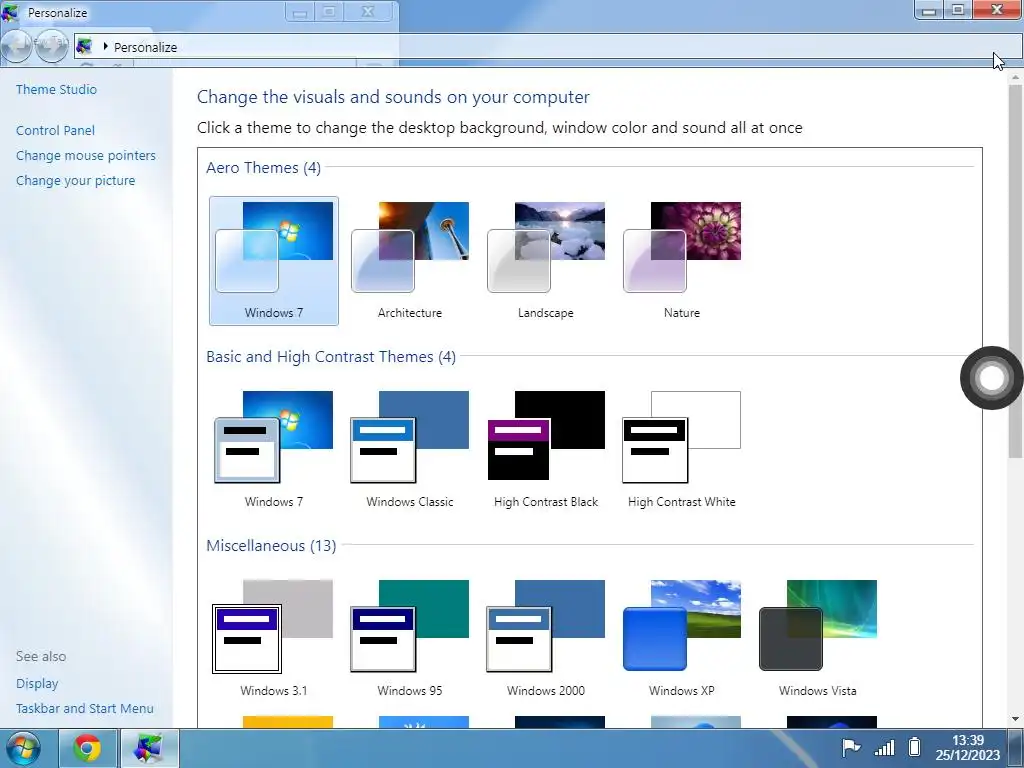The image size is (1024, 768).
Task: Minimize the front Personalize window
Action: (x=929, y=10)
